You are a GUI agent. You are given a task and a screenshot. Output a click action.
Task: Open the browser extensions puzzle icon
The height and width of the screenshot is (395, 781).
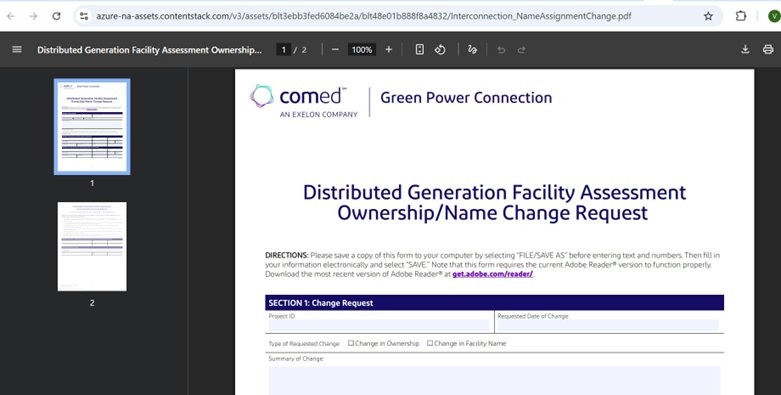tap(741, 16)
